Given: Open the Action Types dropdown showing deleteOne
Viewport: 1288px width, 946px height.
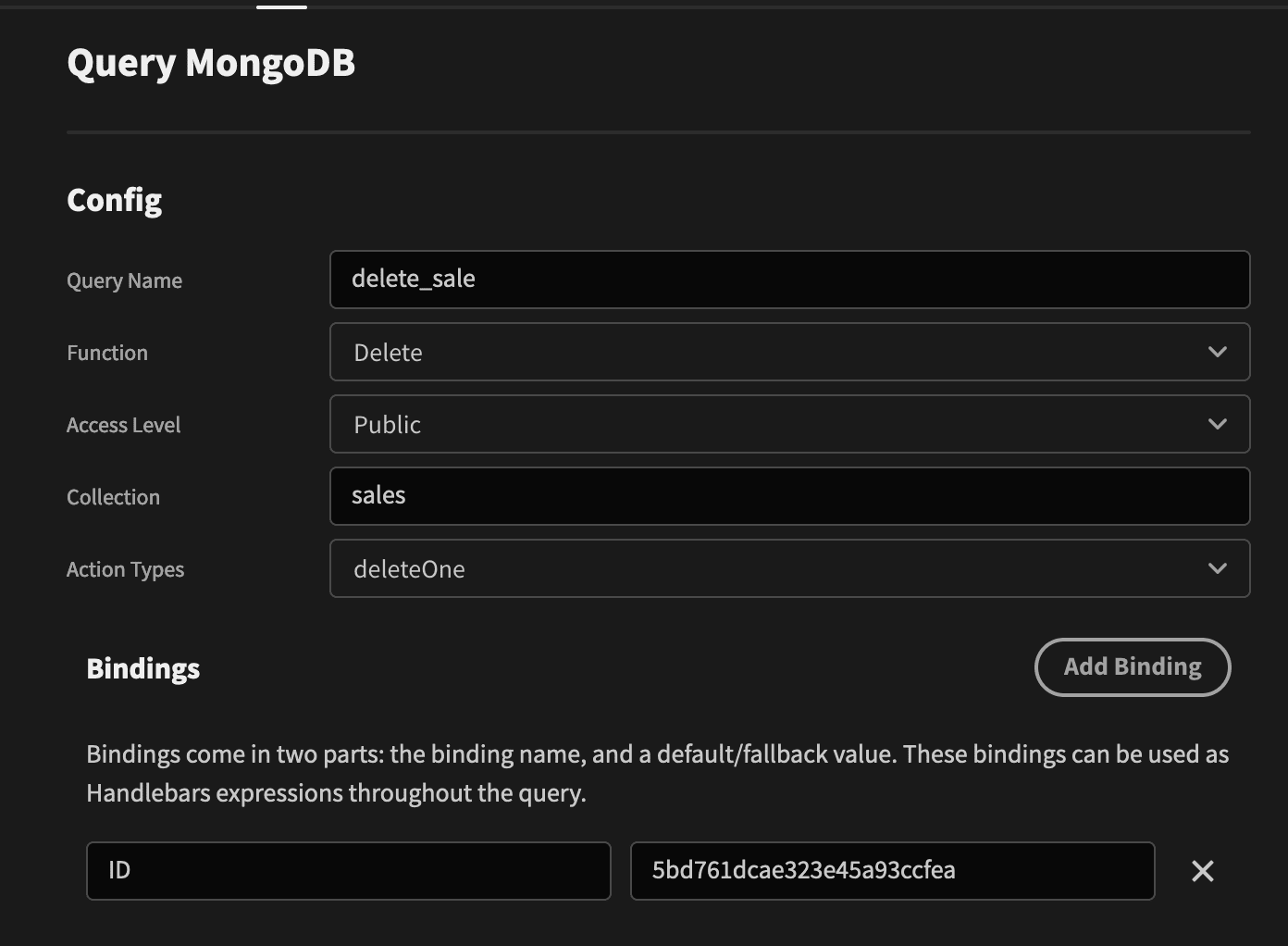Looking at the screenshot, I should click(790, 568).
